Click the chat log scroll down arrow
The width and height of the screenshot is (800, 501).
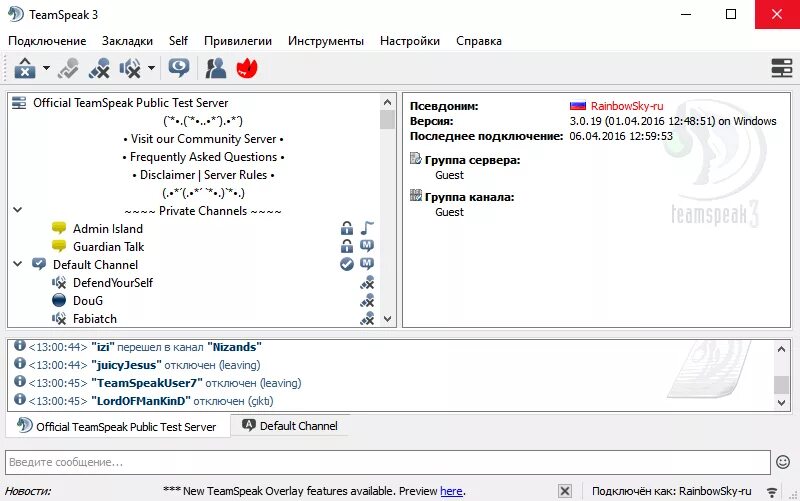pyautogui.click(x=781, y=403)
